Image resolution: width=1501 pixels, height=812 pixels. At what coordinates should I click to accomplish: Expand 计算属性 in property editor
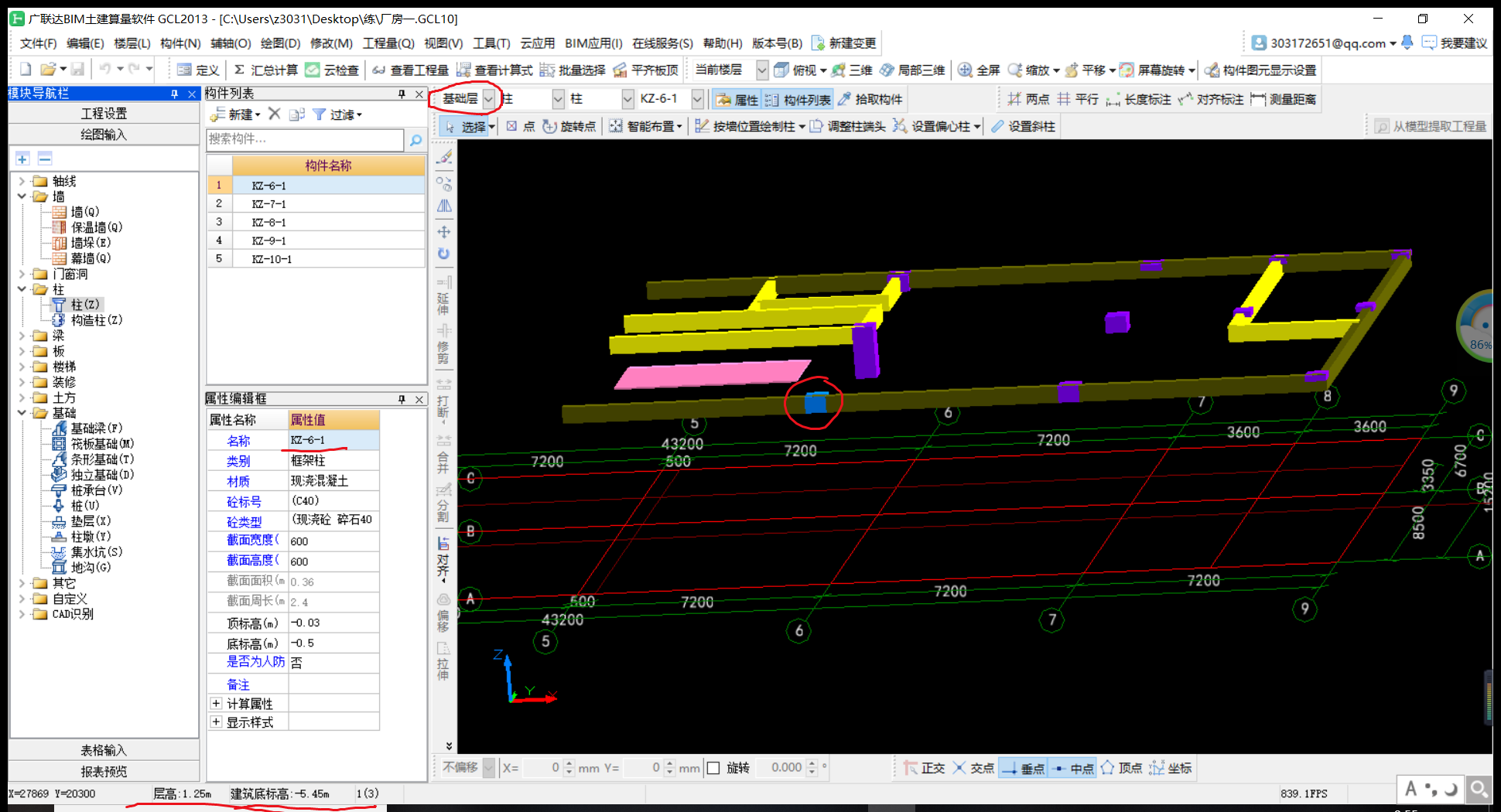[x=217, y=704]
